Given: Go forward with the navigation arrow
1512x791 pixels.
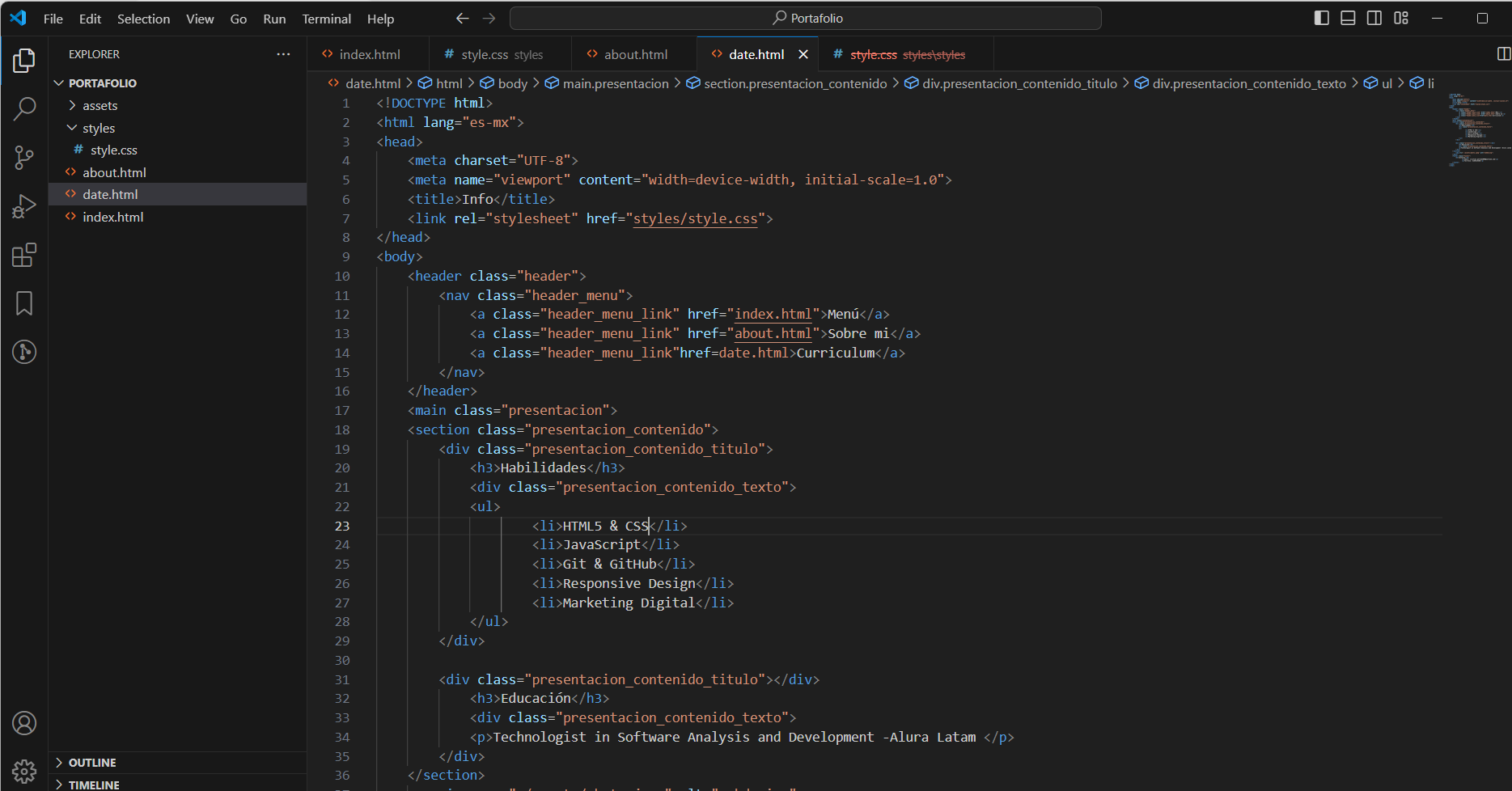Looking at the screenshot, I should (489, 18).
